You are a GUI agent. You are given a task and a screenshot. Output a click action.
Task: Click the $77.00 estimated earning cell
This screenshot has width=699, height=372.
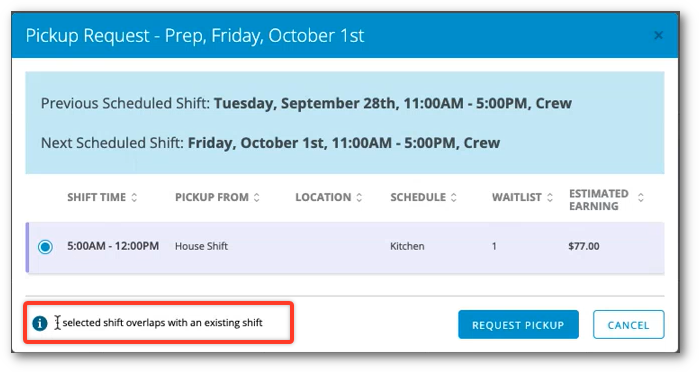click(584, 246)
